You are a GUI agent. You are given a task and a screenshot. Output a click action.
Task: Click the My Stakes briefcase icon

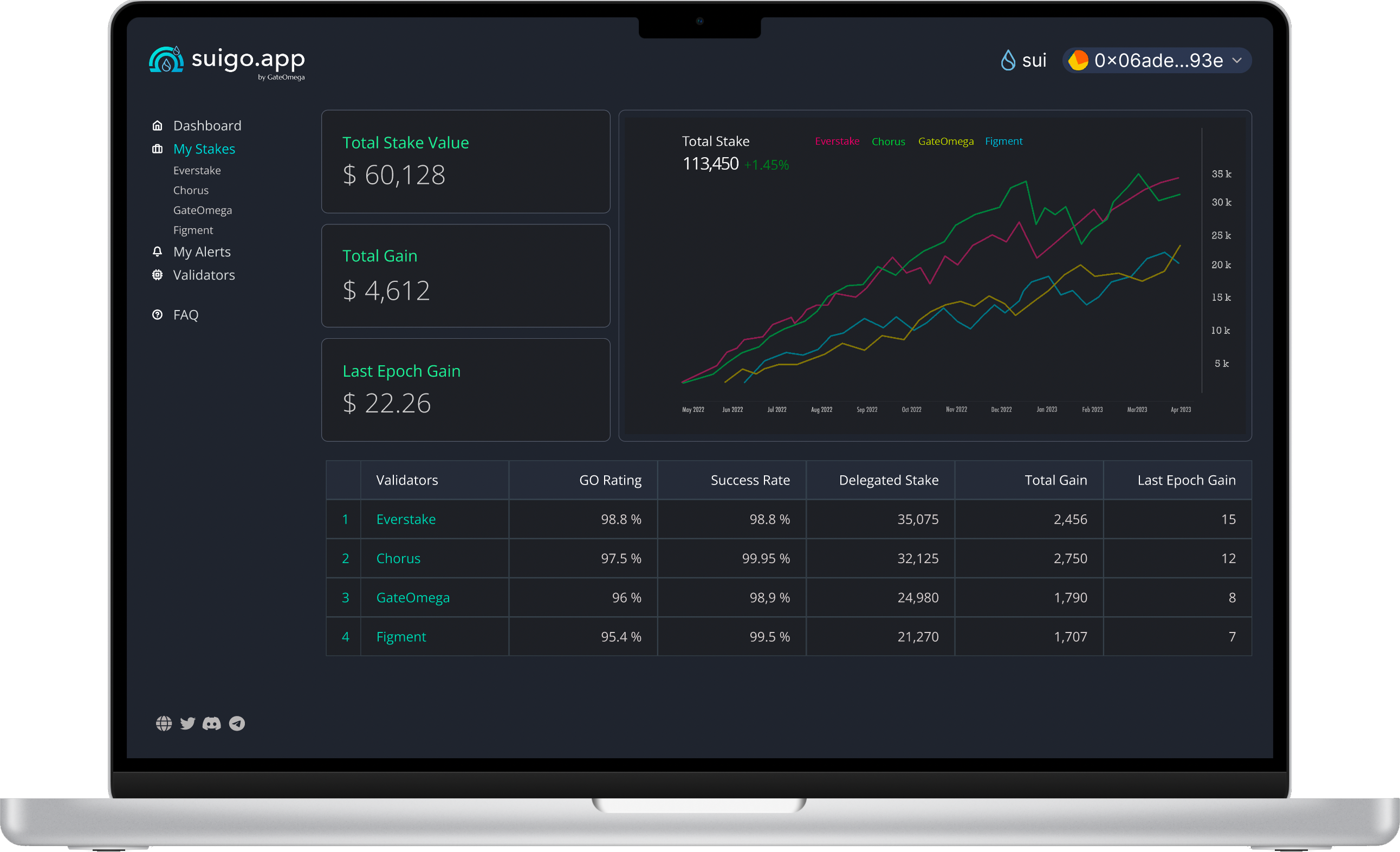point(157,149)
